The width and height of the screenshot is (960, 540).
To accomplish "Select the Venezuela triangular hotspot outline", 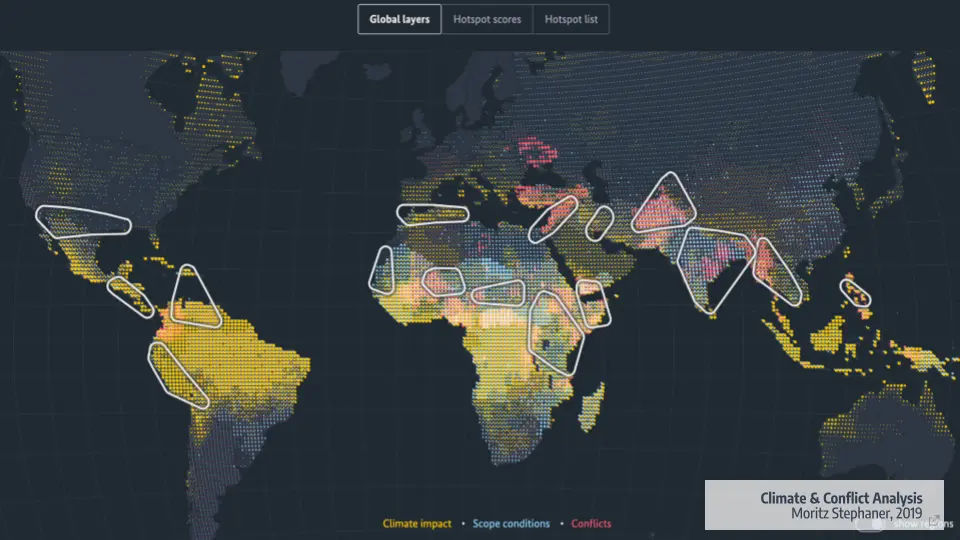I will (x=195, y=297).
